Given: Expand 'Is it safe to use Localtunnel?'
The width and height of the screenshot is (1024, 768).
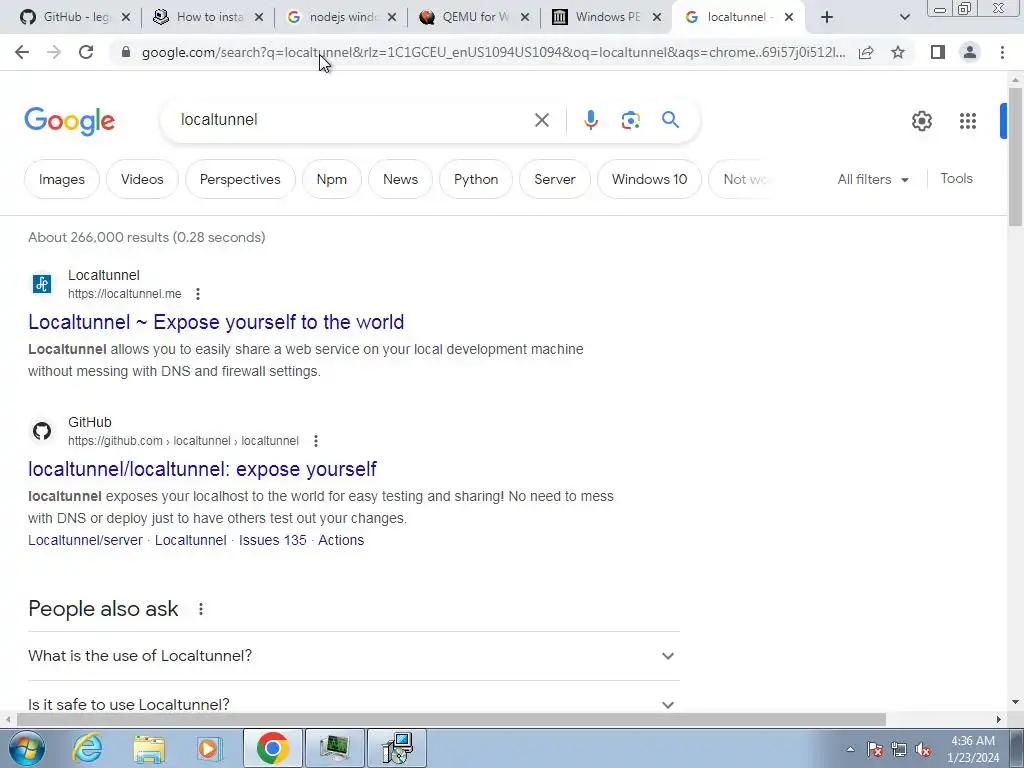Looking at the screenshot, I should click(353, 704).
